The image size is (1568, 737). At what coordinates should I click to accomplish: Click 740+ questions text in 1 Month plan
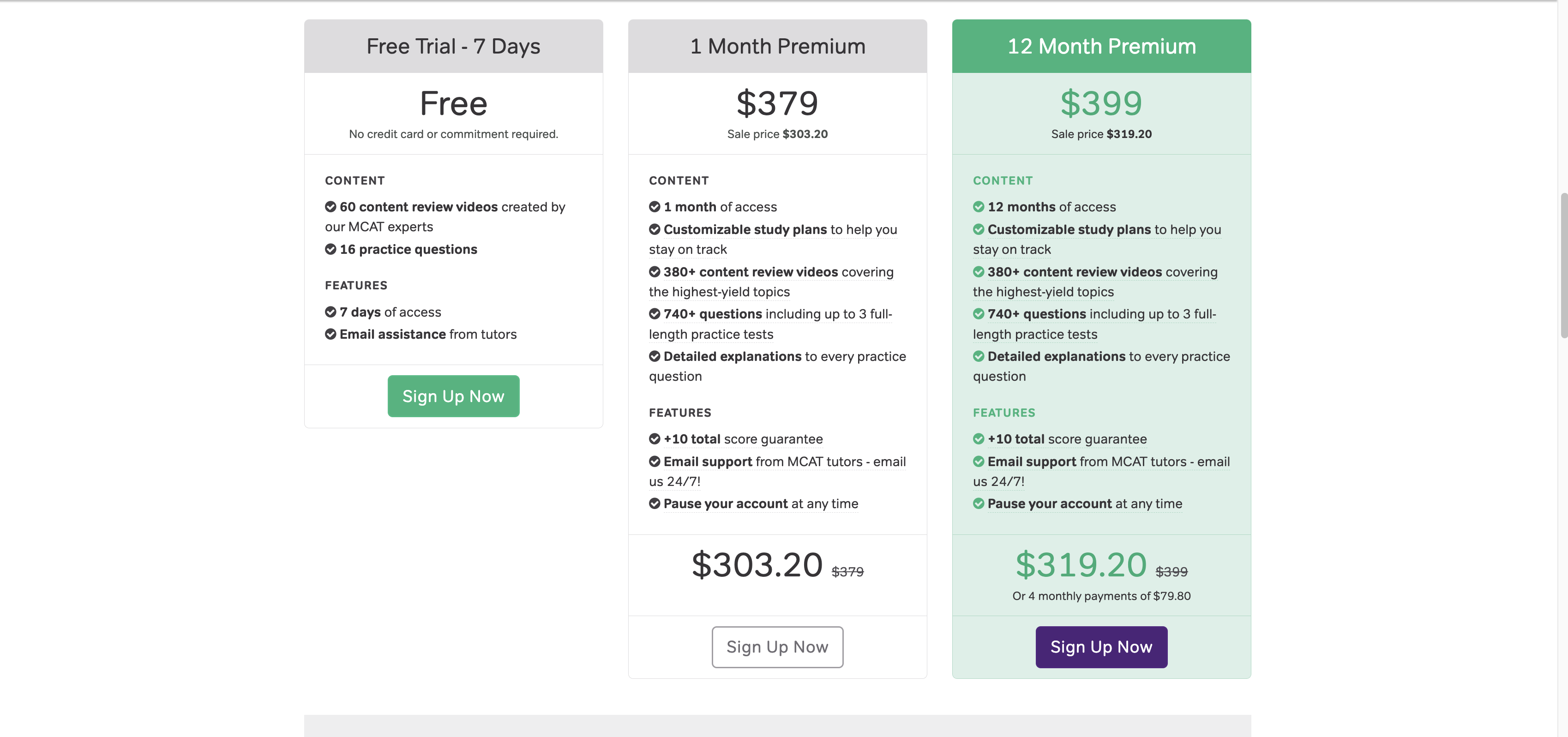[x=712, y=314]
